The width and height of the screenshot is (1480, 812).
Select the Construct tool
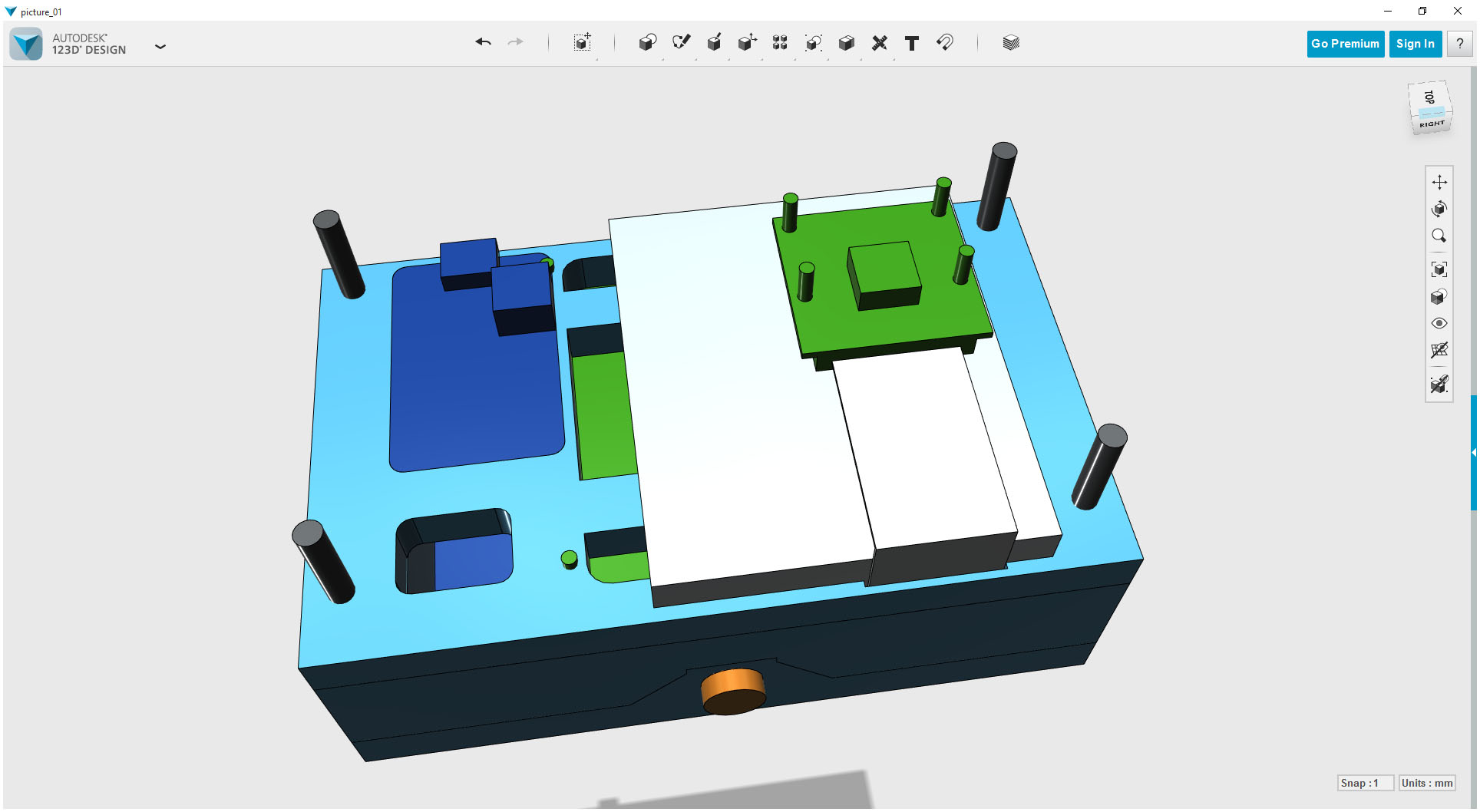[714, 43]
